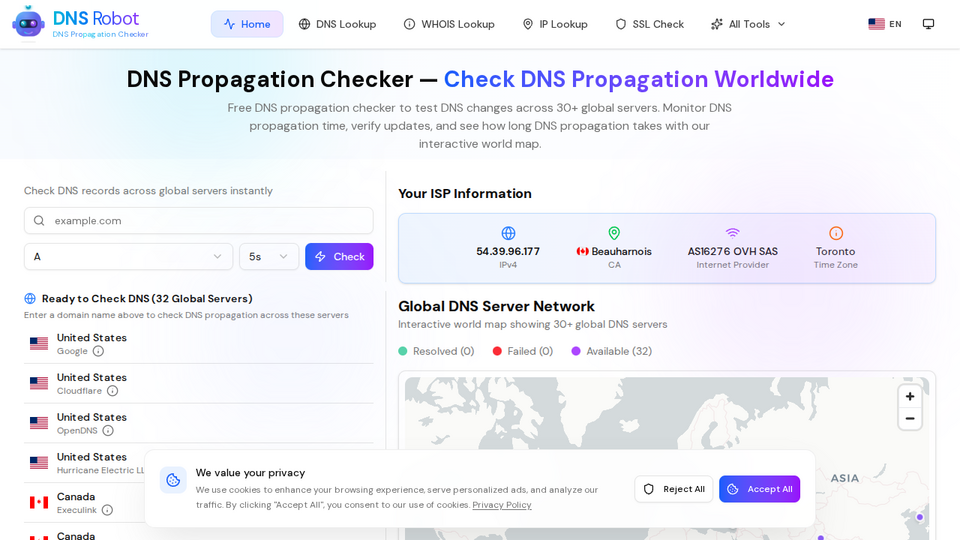The height and width of the screenshot is (540, 960).
Task: Click the Check button
Action: [x=339, y=257]
